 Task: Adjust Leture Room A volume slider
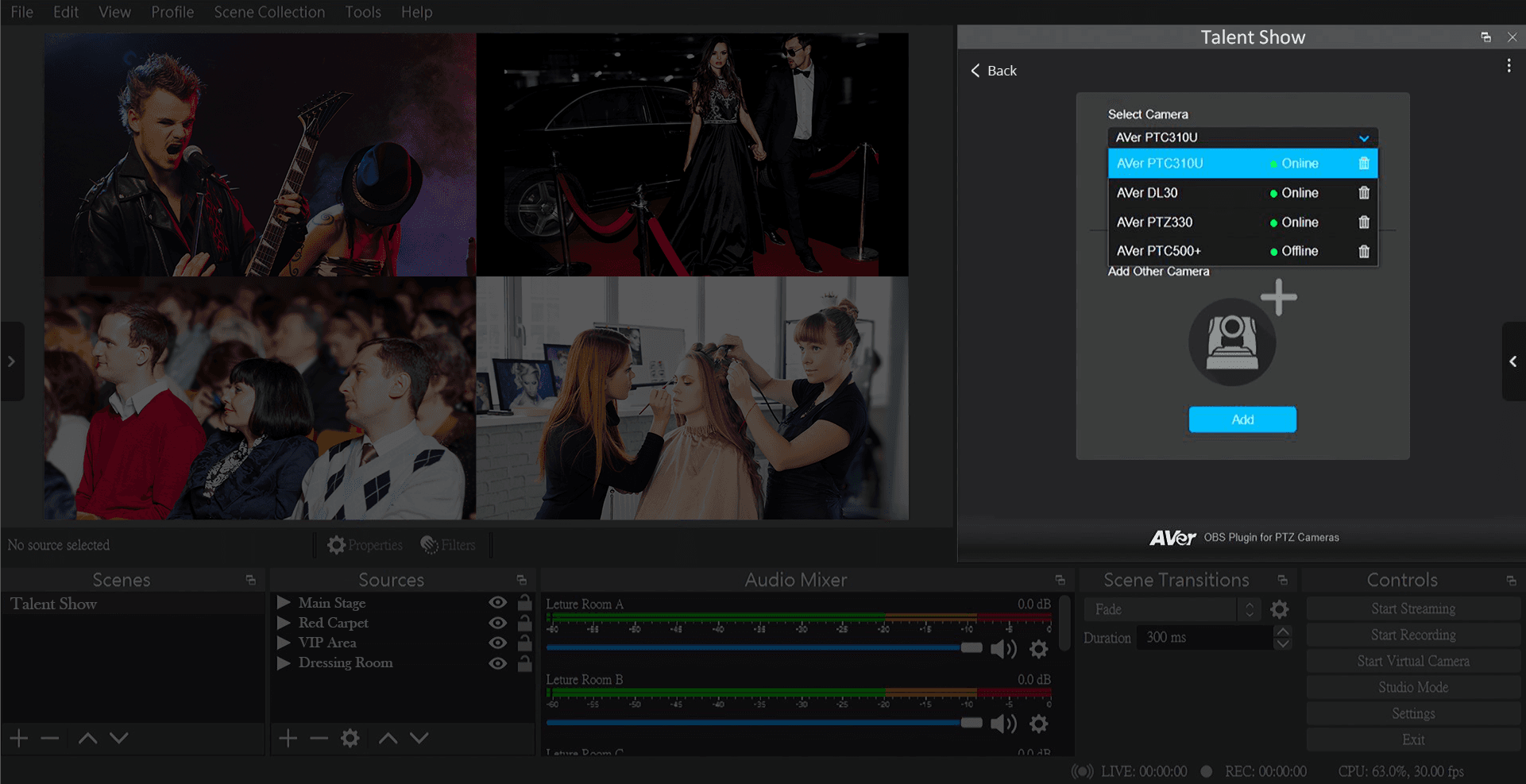[x=972, y=648]
